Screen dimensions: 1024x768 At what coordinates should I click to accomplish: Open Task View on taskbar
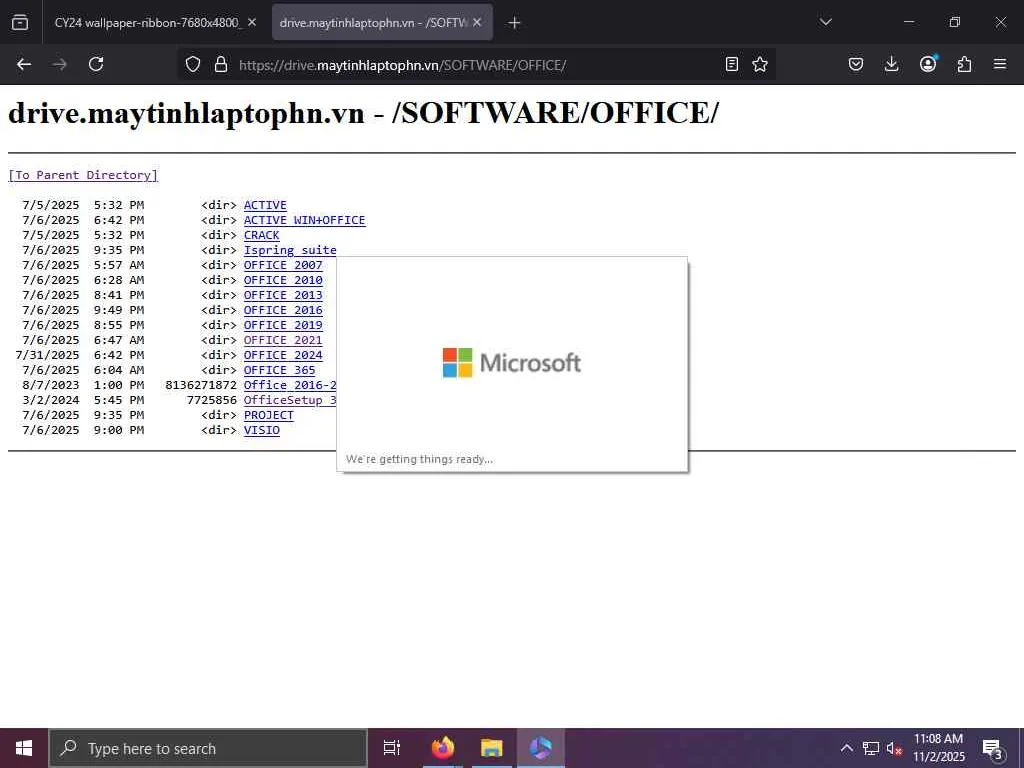[392, 748]
